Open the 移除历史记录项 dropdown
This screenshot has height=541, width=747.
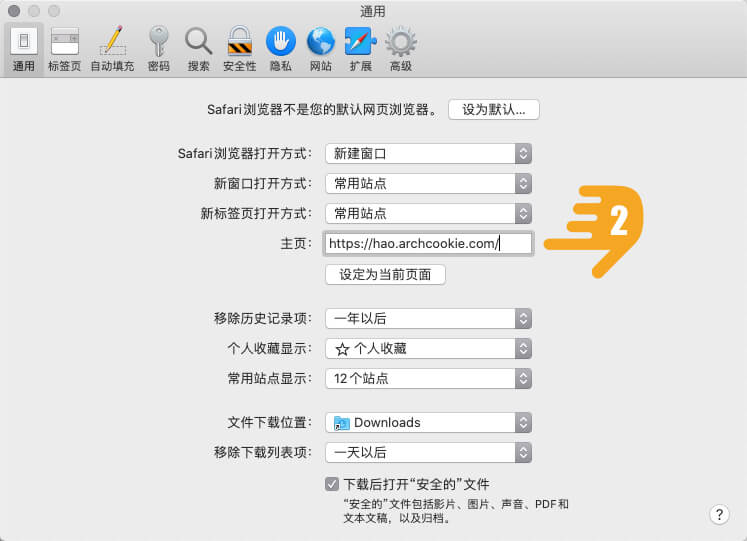pos(428,319)
